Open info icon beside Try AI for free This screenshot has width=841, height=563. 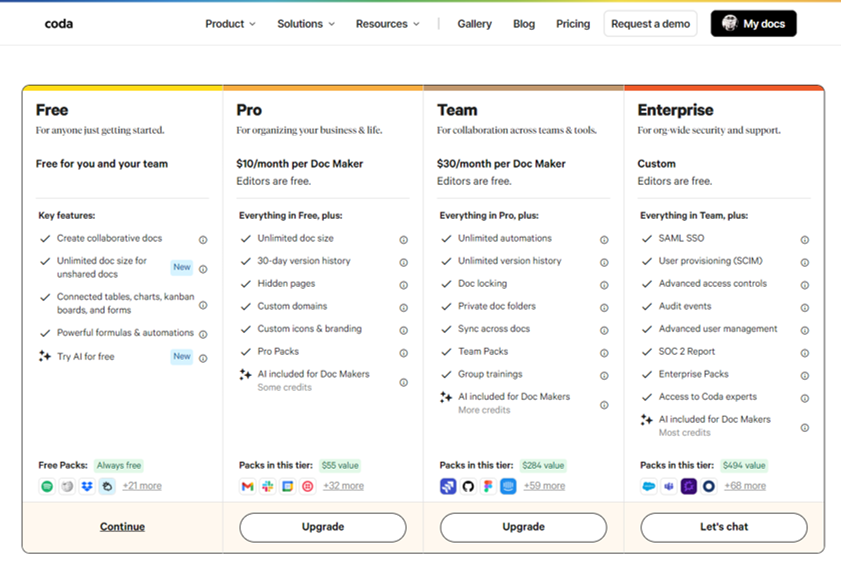click(203, 358)
